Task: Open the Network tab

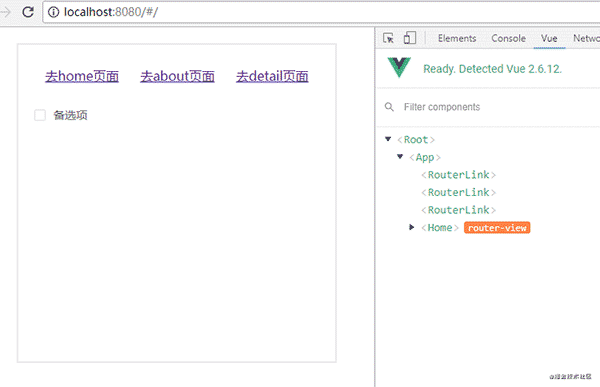Action: (586, 38)
